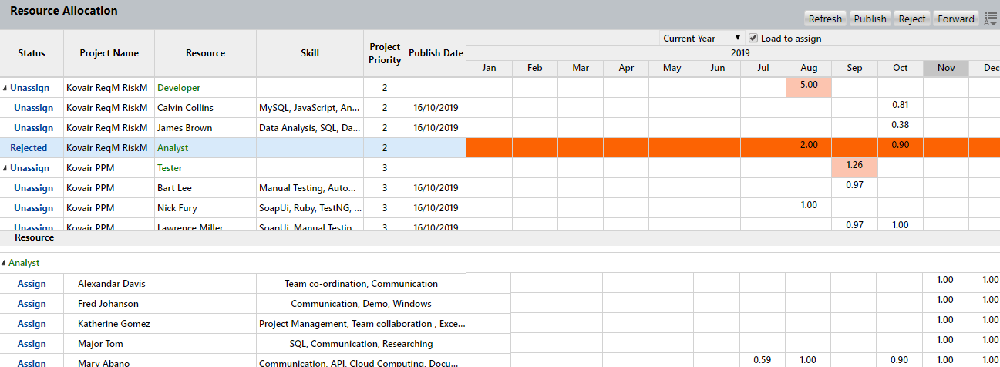
Task: Select the Publish Date column header
Action: coord(436,54)
